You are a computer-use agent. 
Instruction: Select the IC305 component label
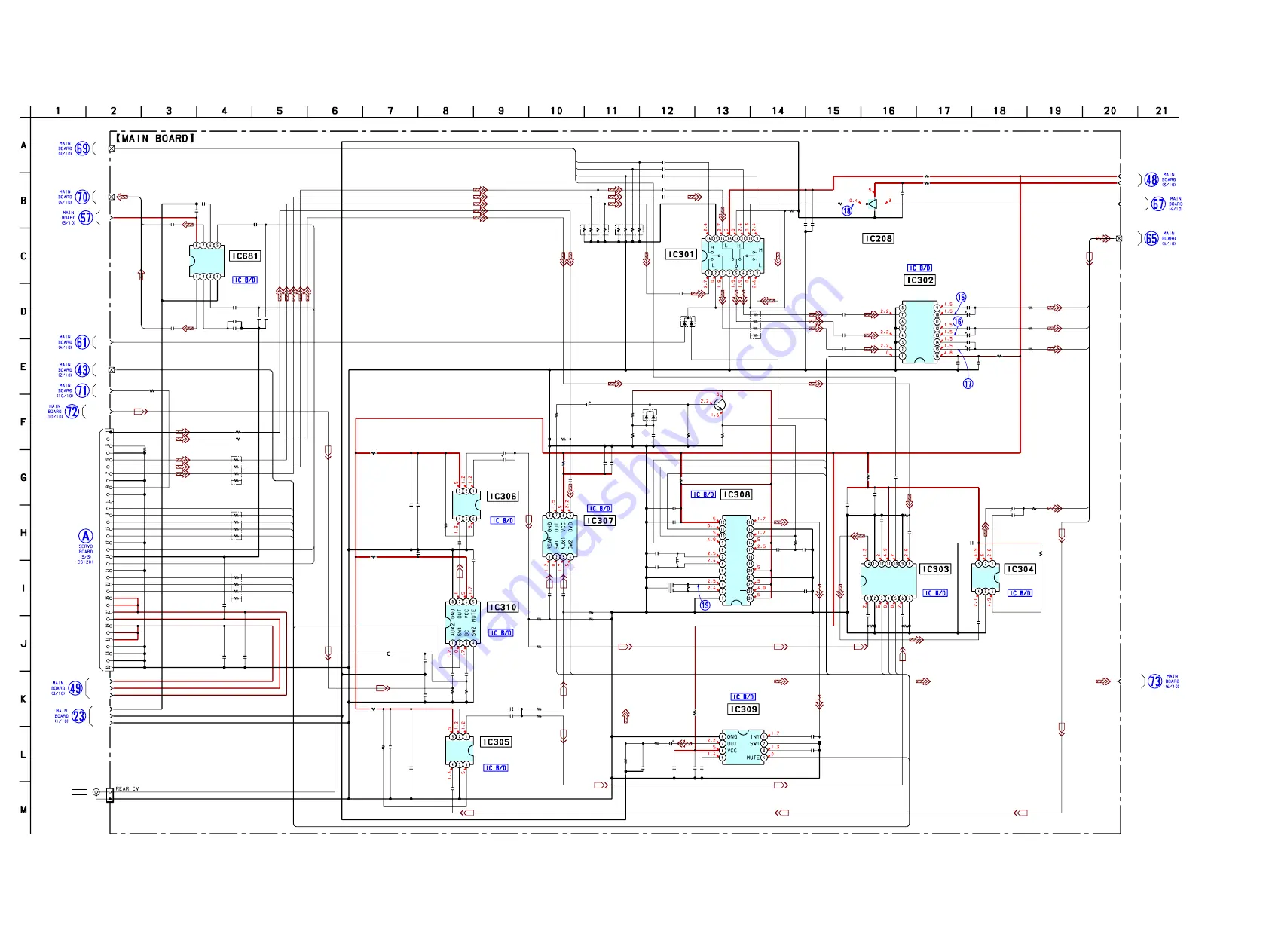(x=496, y=742)
